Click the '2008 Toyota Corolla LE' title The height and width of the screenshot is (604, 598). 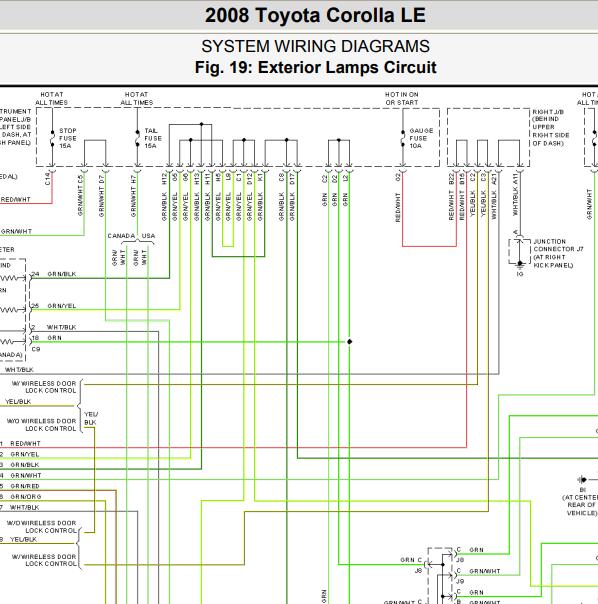pos(315,16)
